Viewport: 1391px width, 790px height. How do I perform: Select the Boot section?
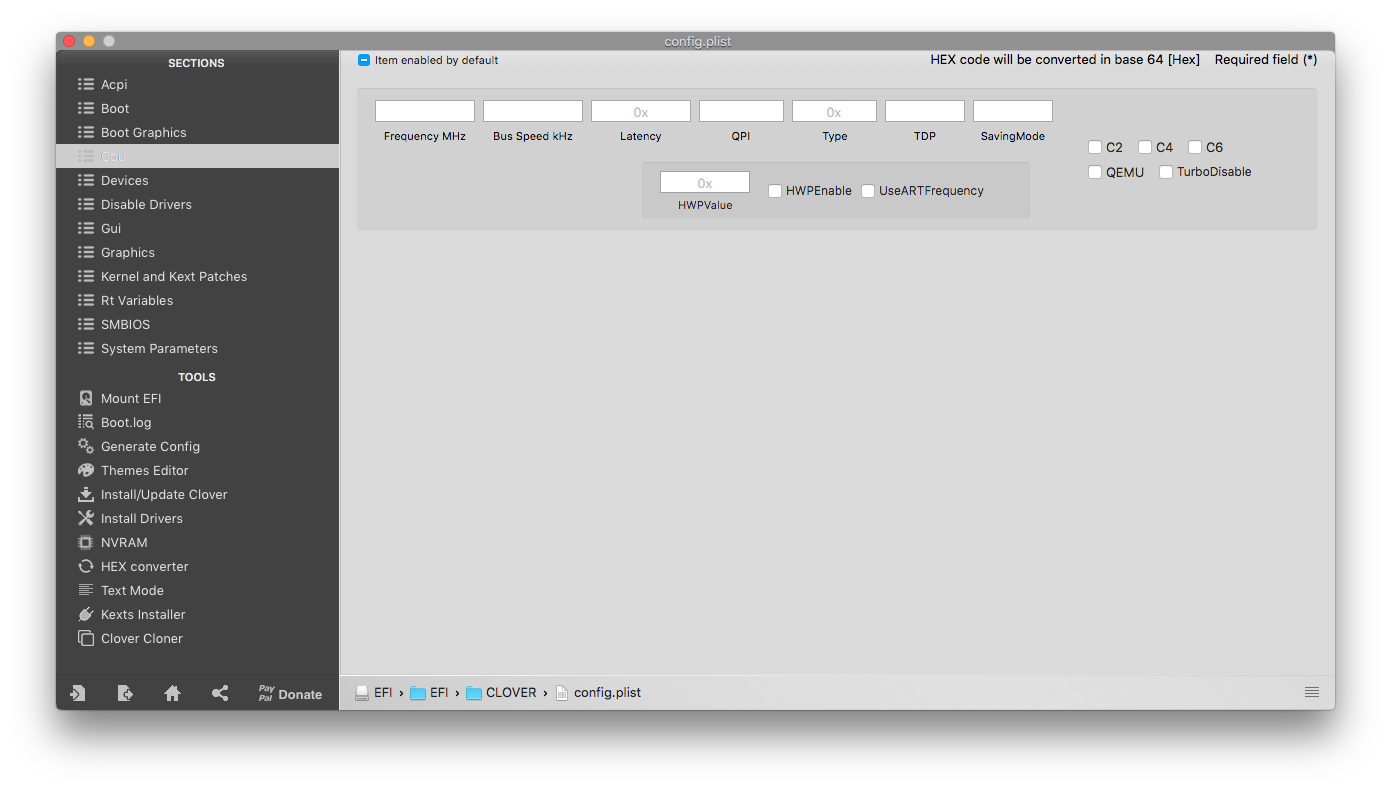197,108
